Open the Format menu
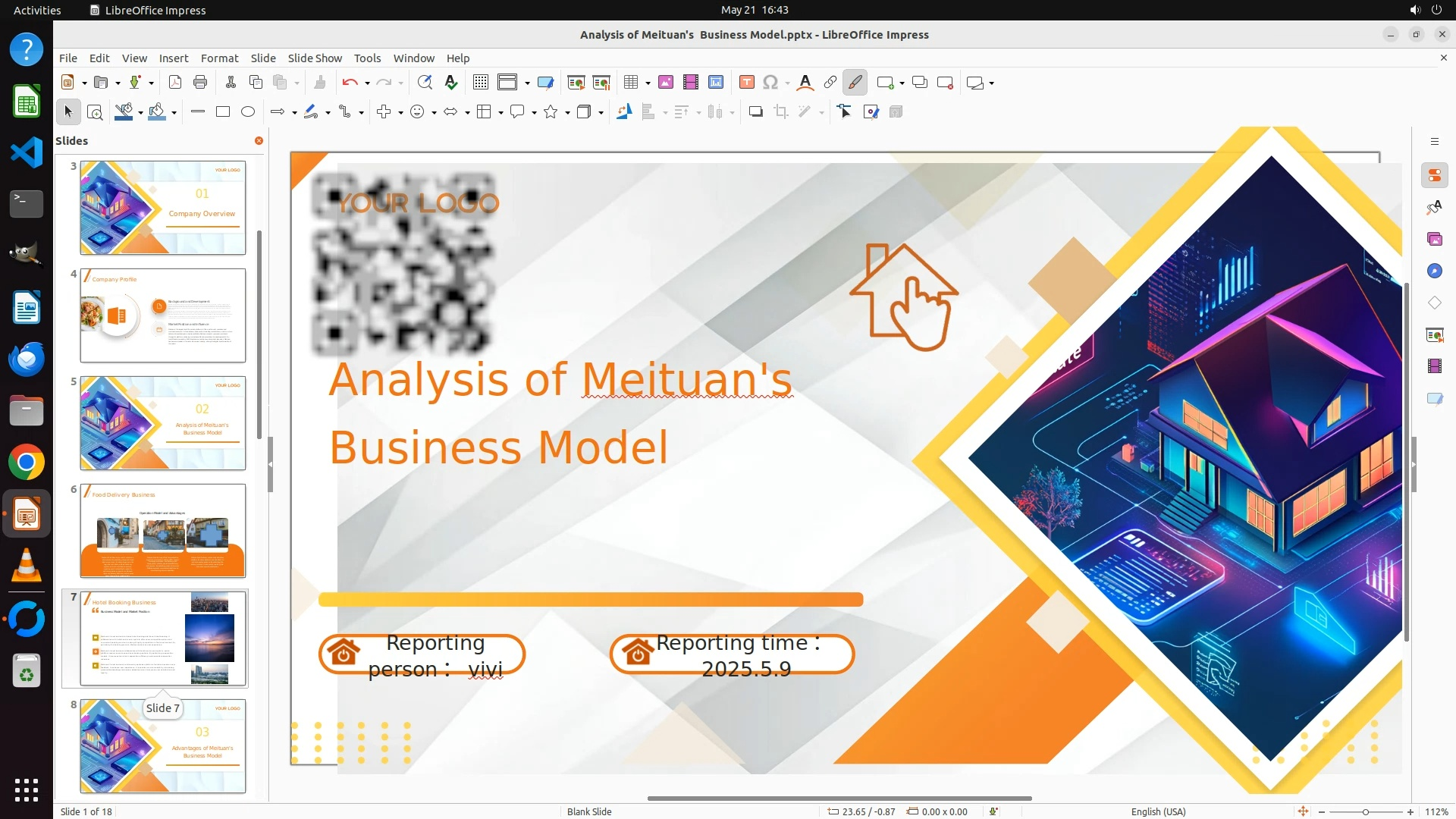The image size is (1456, 819). click(x=219, y=58)
